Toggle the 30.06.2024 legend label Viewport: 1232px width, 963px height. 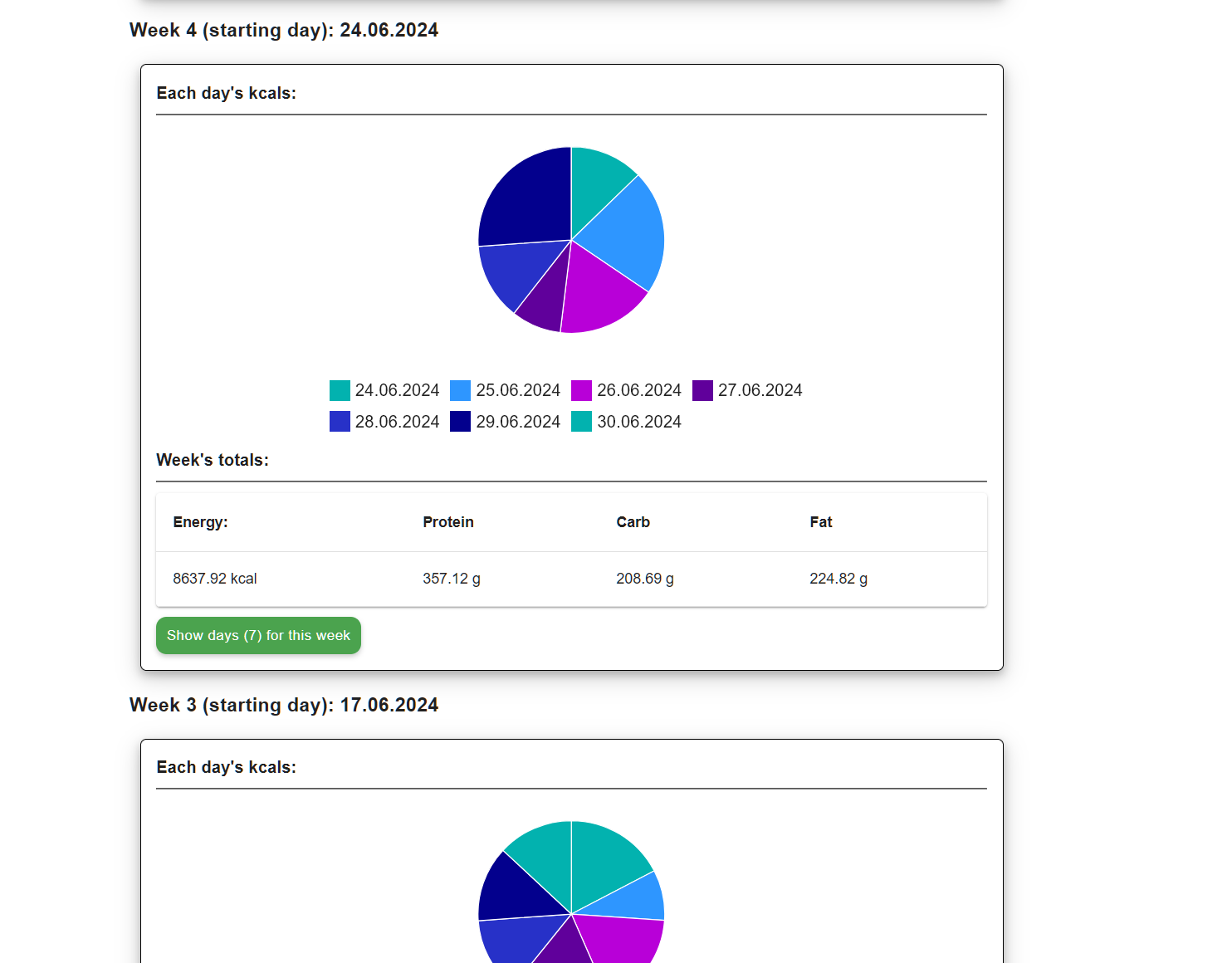pyautogui.click(x=638, y=422)
